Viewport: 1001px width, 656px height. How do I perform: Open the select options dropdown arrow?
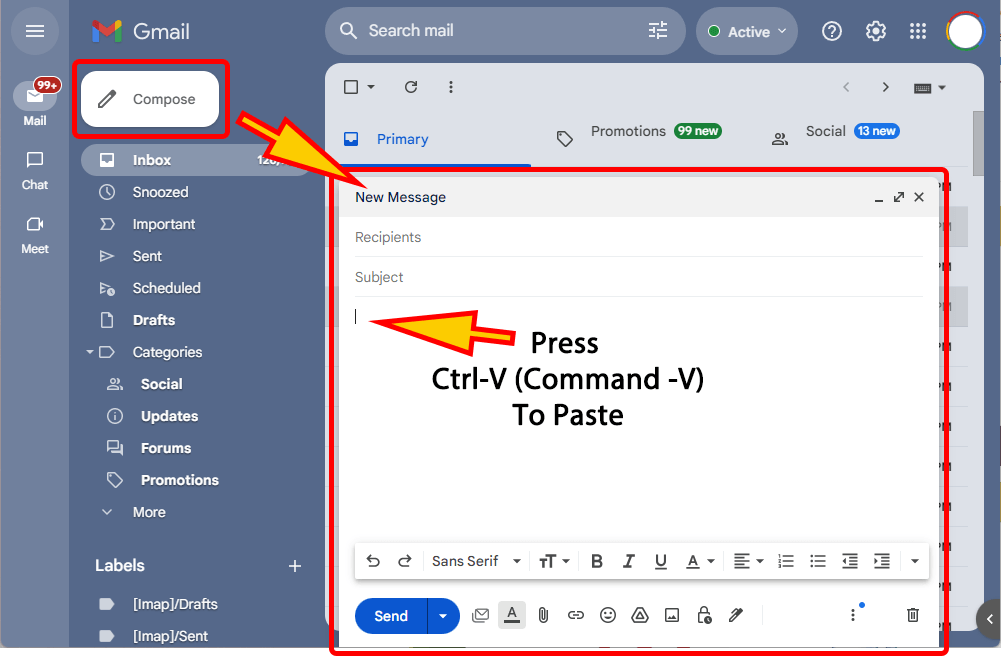point(371,87)
